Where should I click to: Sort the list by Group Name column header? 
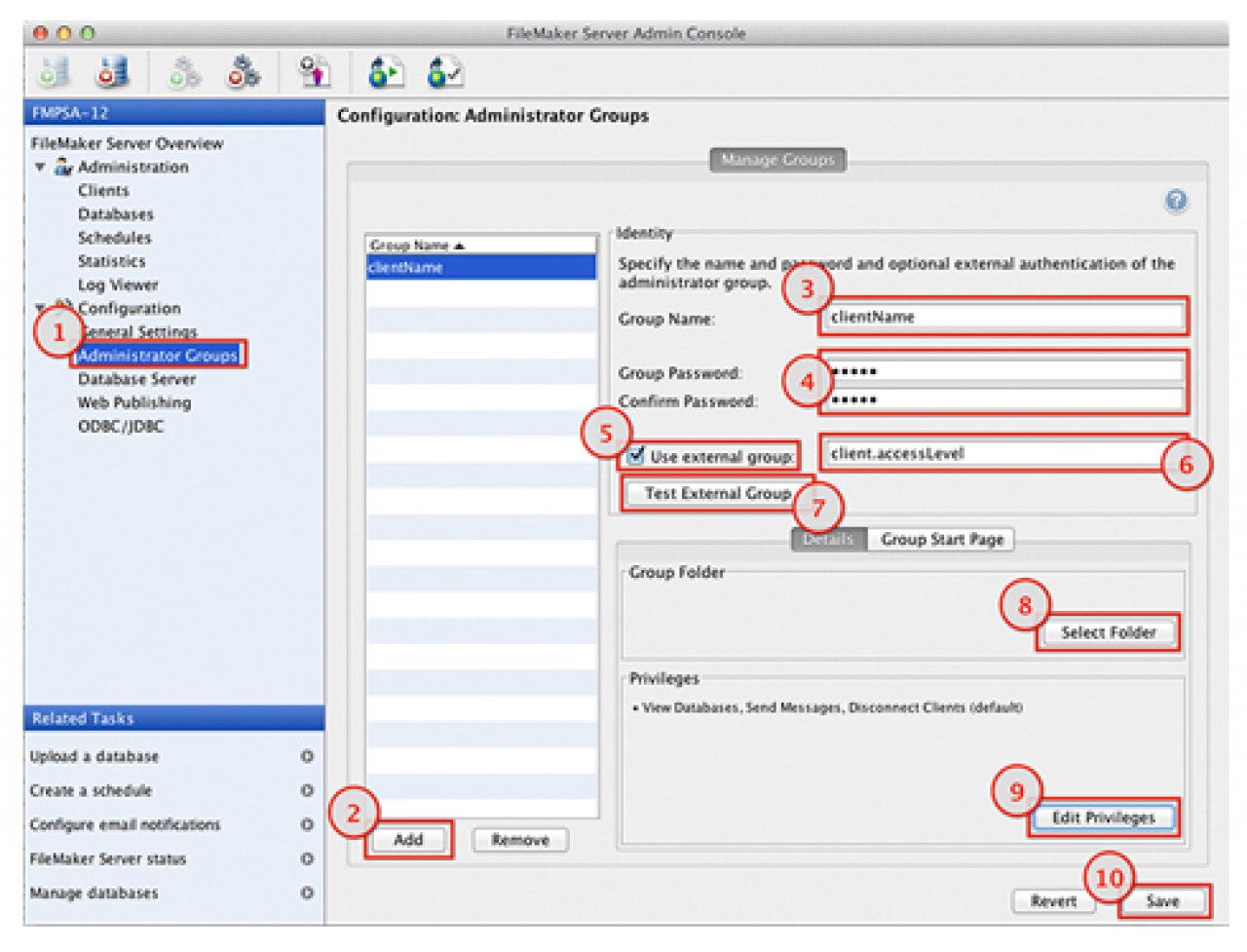481,245
